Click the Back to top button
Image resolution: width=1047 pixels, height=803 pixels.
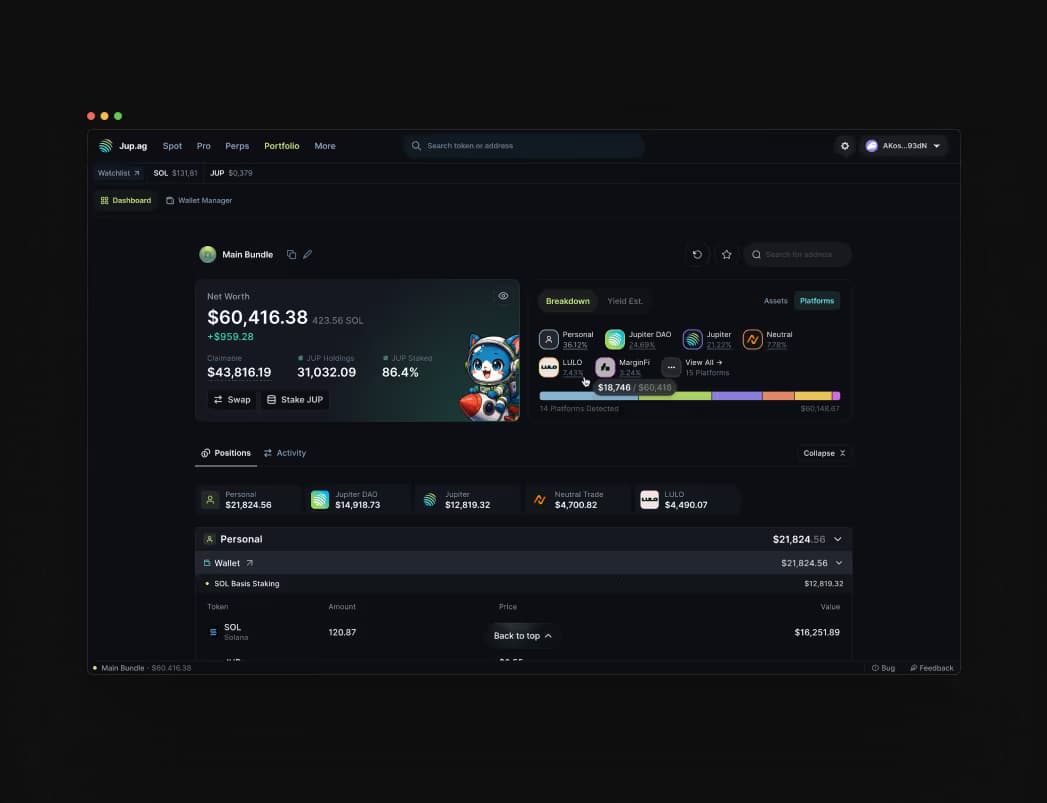[522, 636]
